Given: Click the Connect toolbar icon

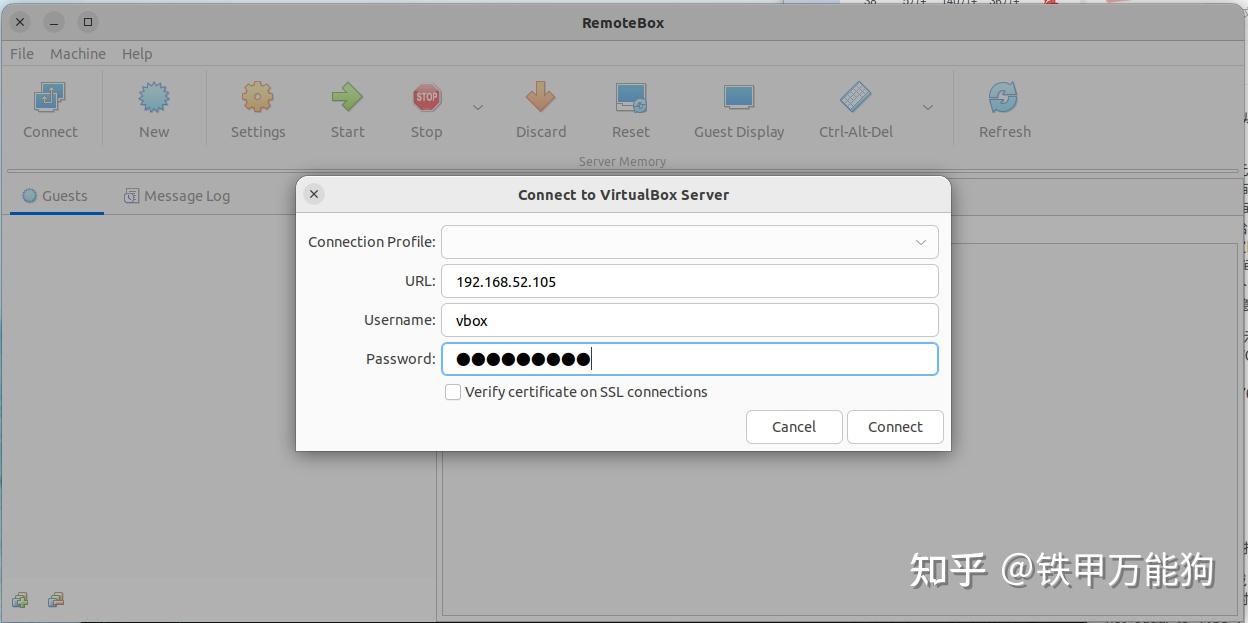Looking at the screenshot, I should pos(50,98).
